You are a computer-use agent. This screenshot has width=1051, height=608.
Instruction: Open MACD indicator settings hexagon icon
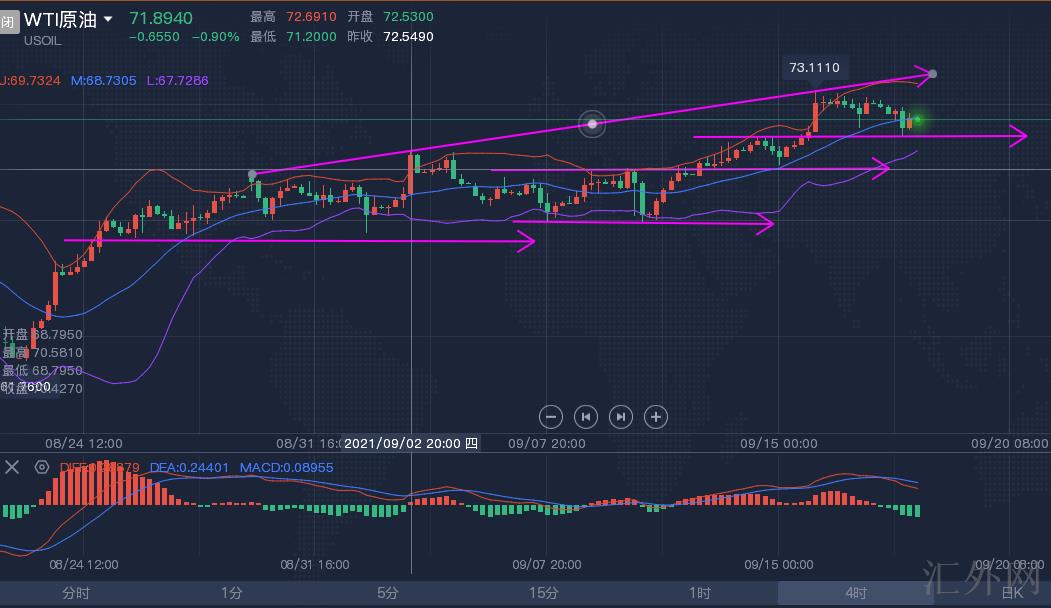(x=42, y=467)
